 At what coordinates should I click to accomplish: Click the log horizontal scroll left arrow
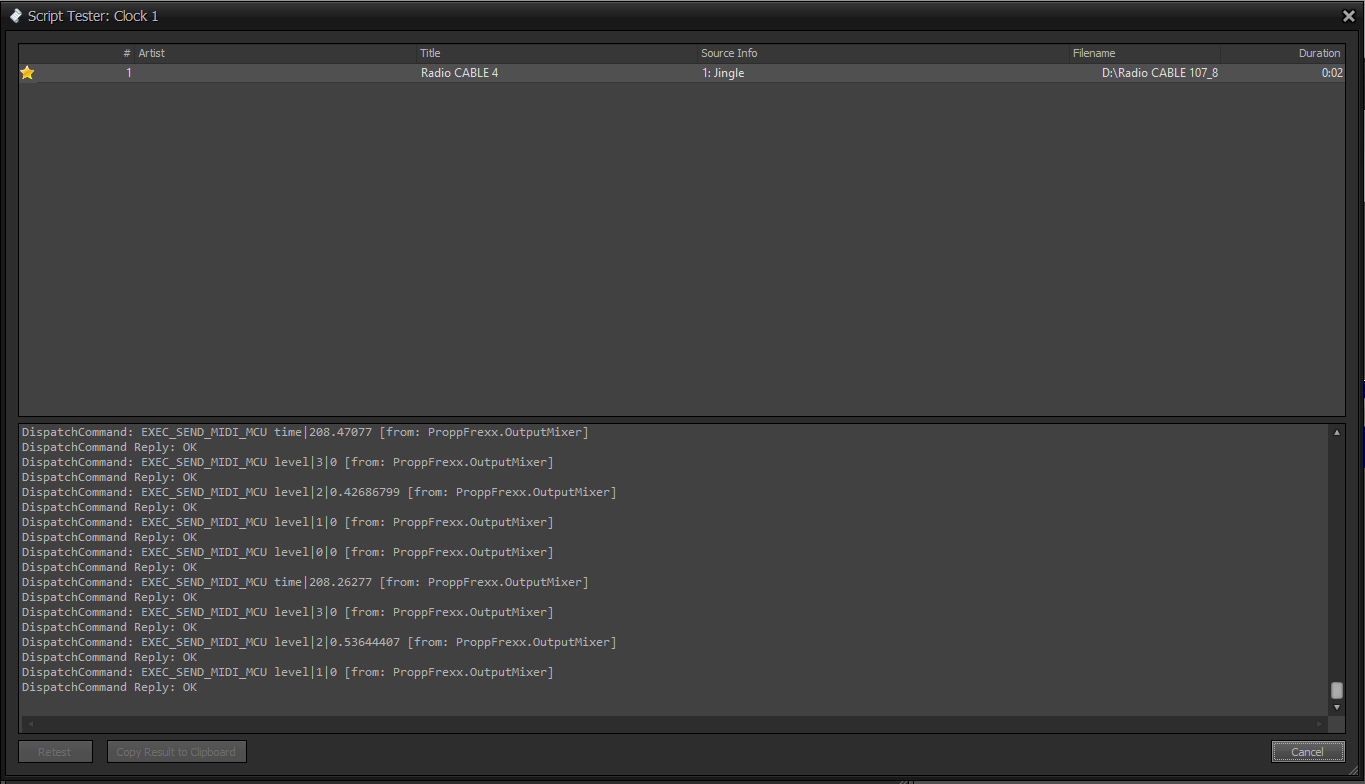[29, 723]
